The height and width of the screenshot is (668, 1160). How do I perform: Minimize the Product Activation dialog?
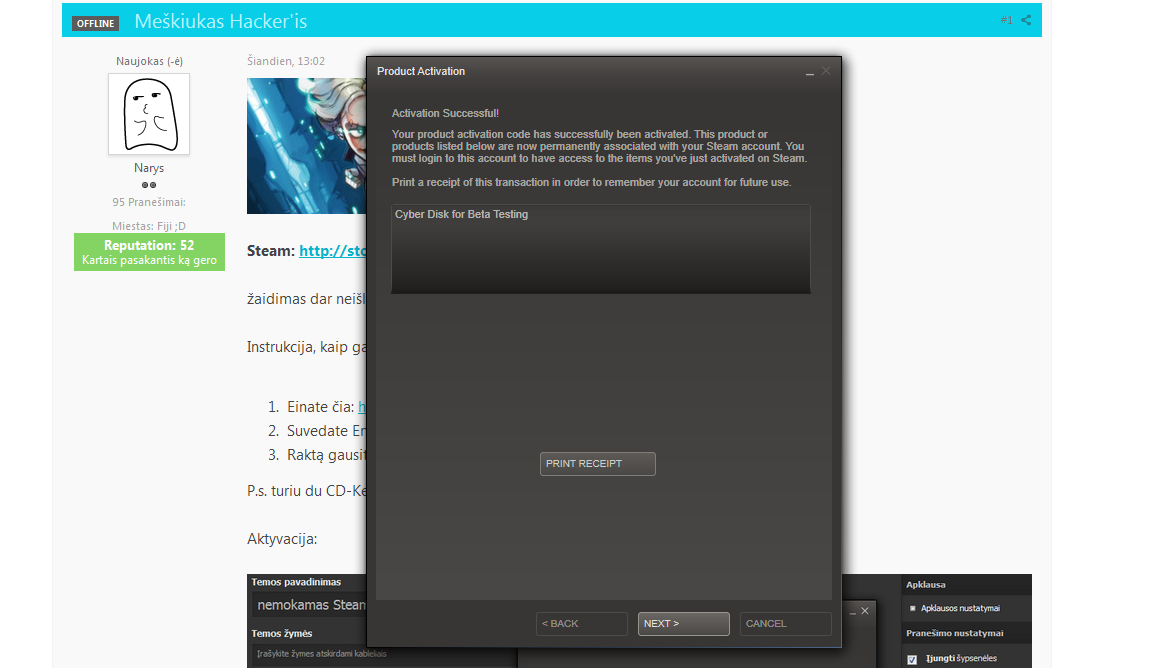click(809, 72)
